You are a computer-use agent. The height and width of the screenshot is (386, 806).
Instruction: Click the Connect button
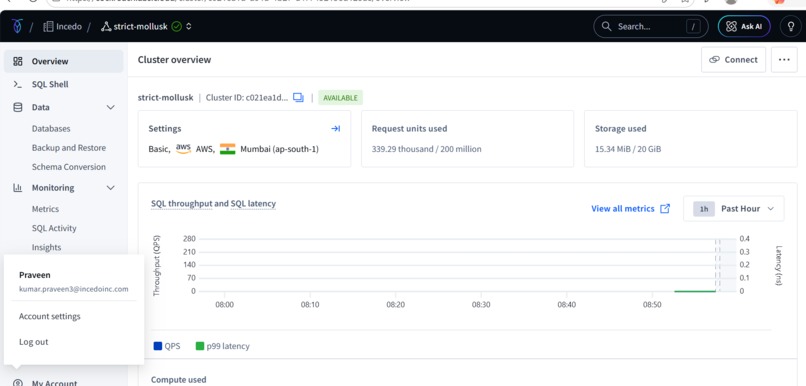[x=734, y=60]
